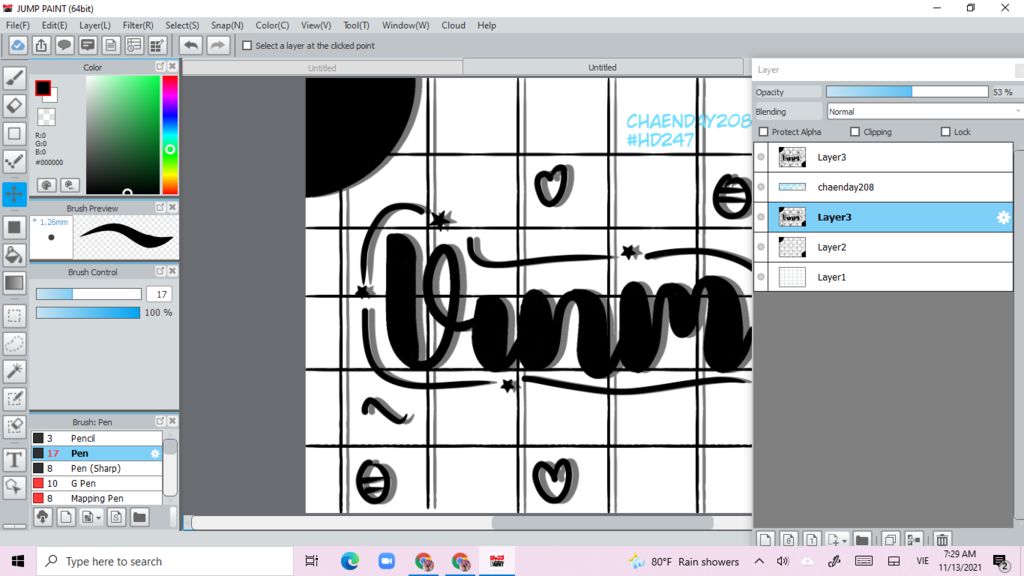Select the Magic Wand tool
This screenshot has height=576, width=1024.
14,371
